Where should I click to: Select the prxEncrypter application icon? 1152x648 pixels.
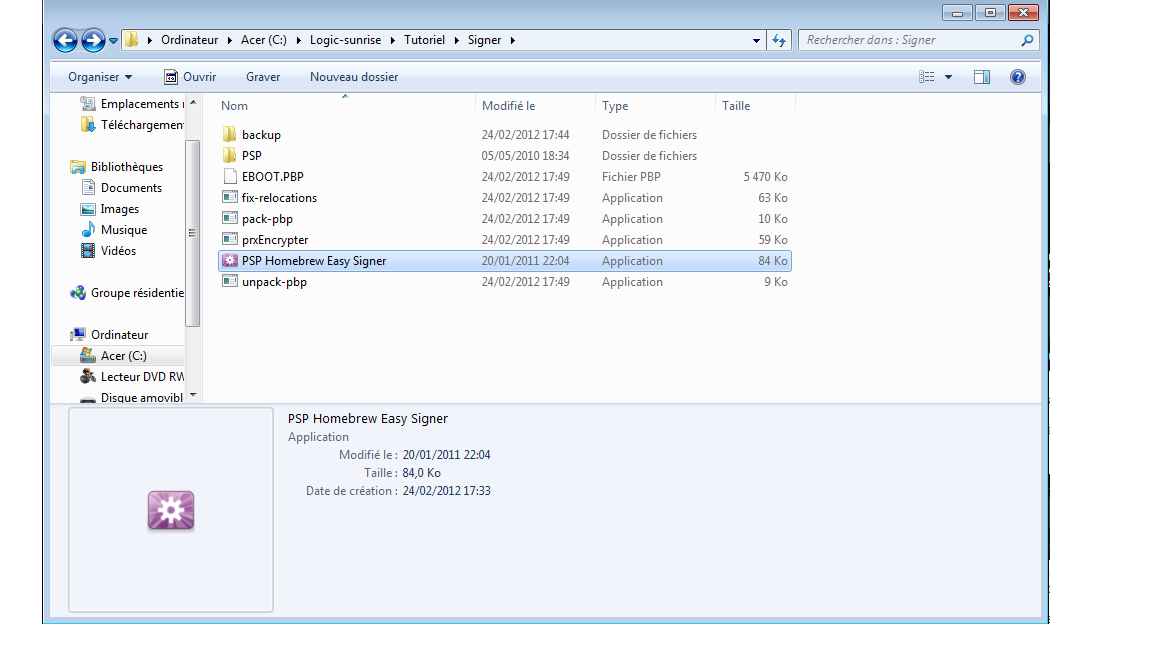(x=230, y=240)
